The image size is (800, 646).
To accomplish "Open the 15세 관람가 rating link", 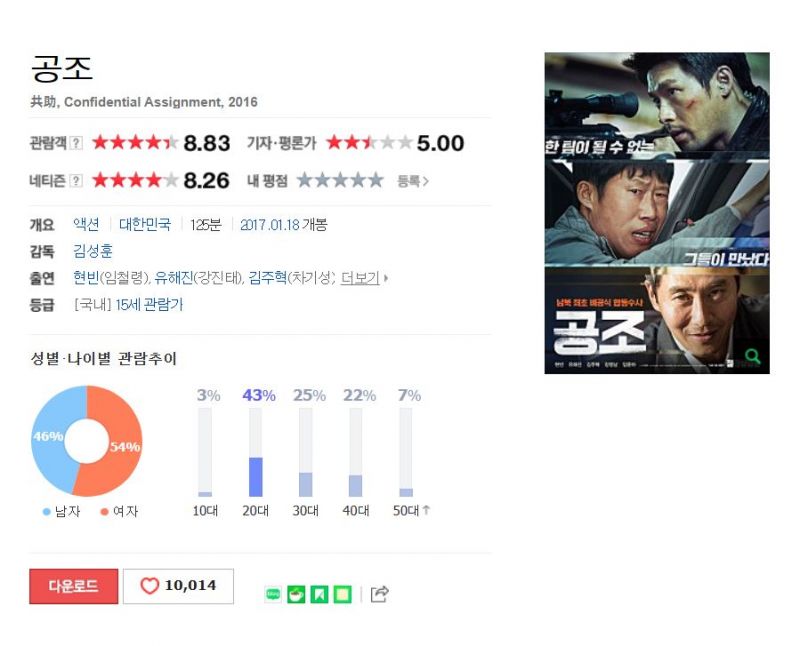I will click(149, 305).
